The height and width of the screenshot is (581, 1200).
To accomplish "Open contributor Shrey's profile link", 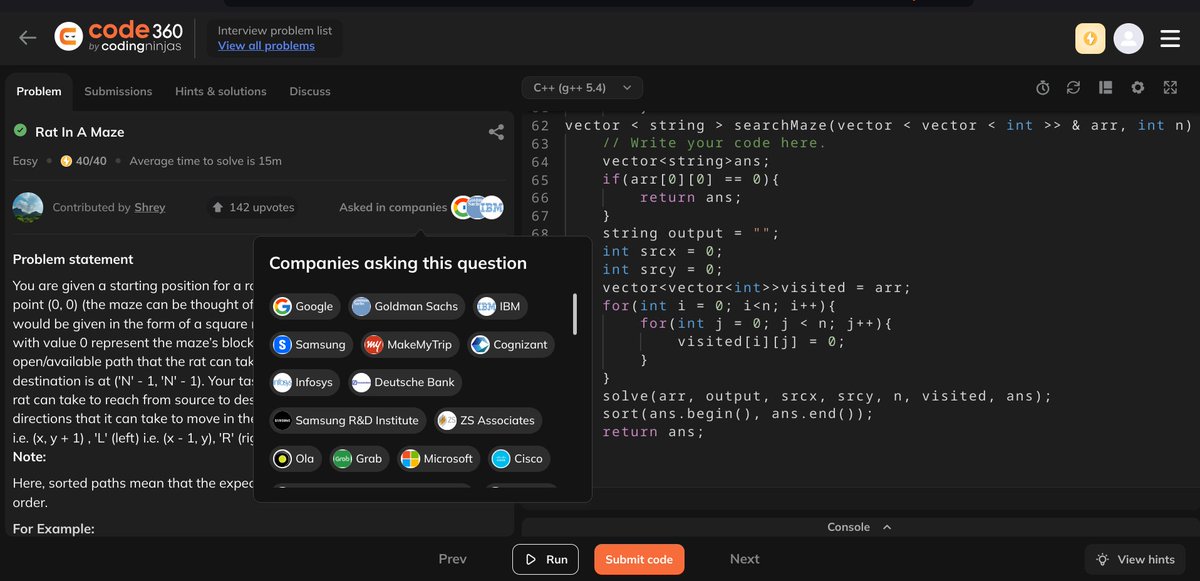I will click(150, 207).
